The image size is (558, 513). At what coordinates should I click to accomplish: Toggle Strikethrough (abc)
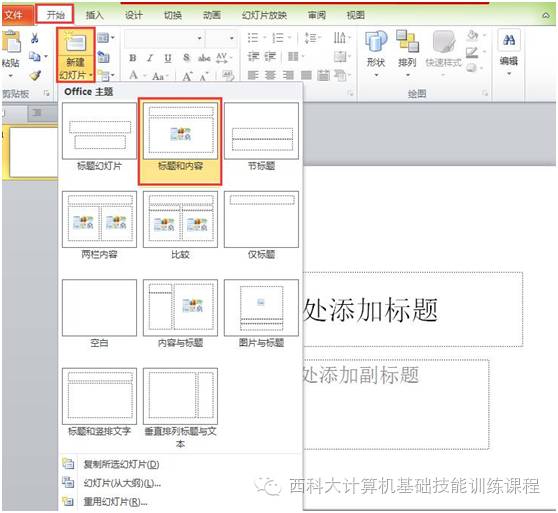click(204, 58)
